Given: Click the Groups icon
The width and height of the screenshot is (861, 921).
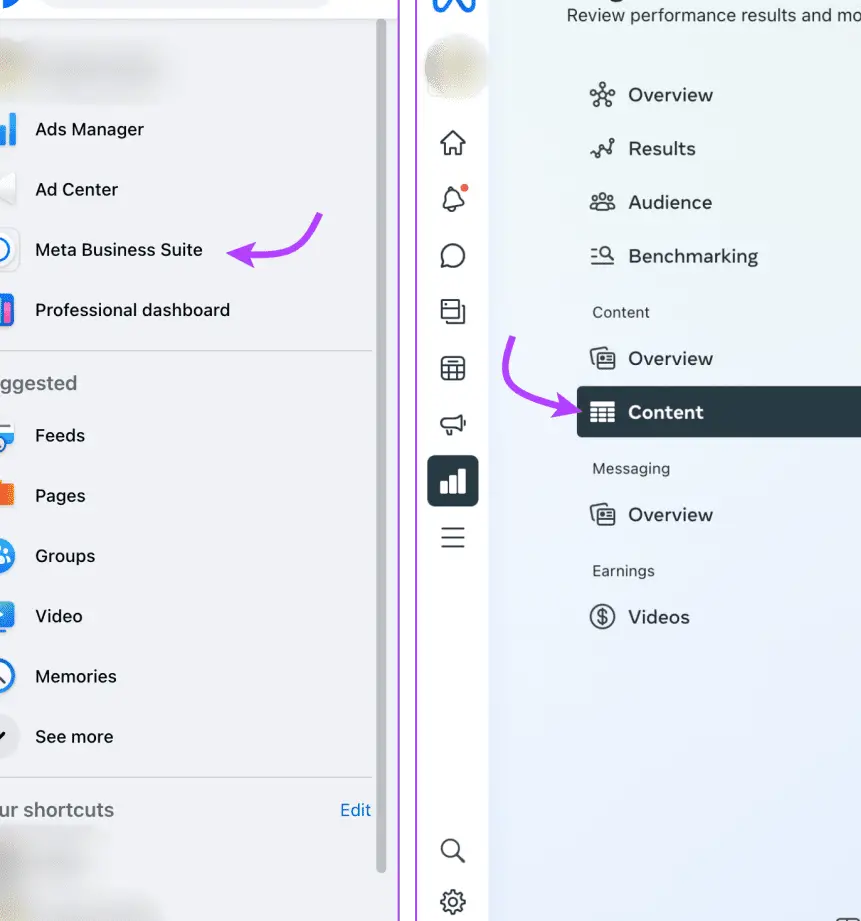Looking at the screenshot, I should point(7,556).
